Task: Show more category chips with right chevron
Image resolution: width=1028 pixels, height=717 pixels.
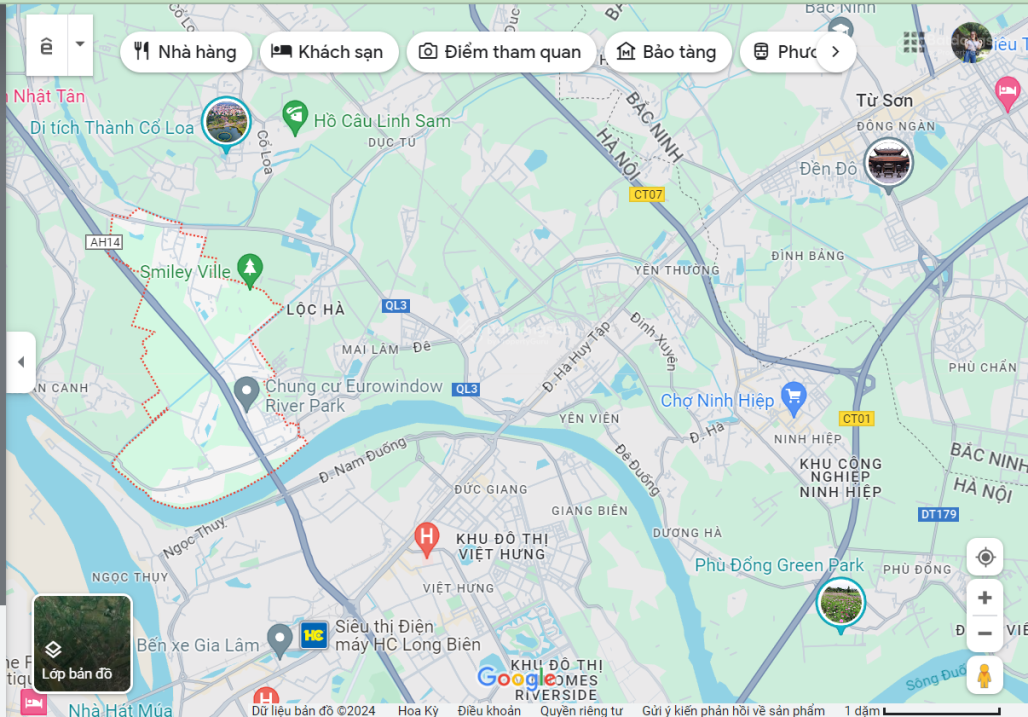Action: 836,52
